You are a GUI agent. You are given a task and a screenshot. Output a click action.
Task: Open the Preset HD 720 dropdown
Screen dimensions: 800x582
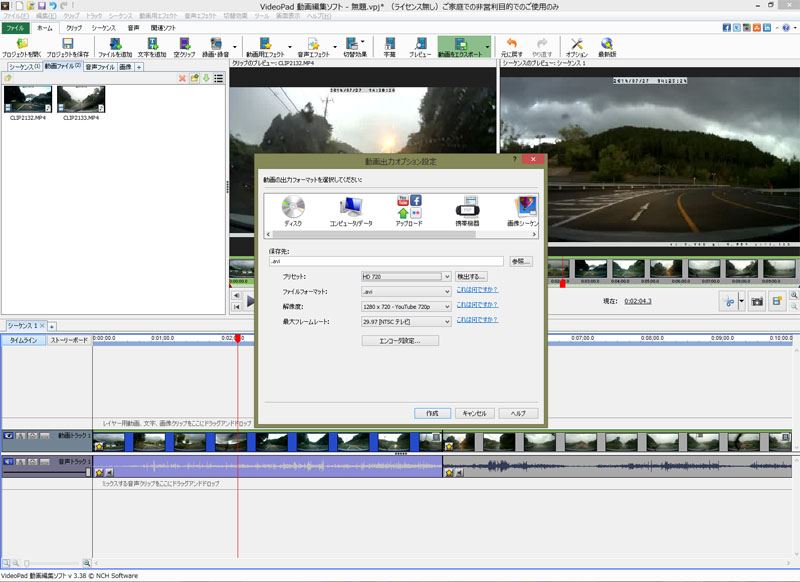pyautogui.click(x=406, y=276)
